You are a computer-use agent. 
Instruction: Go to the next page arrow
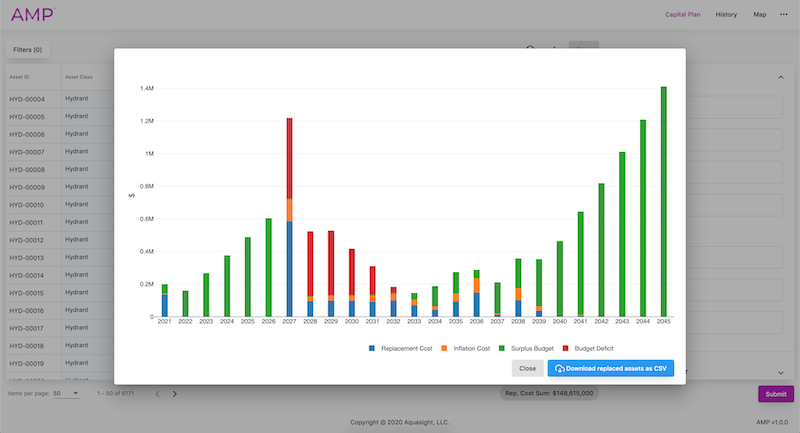pyautogui.click(x=175, y=394)
